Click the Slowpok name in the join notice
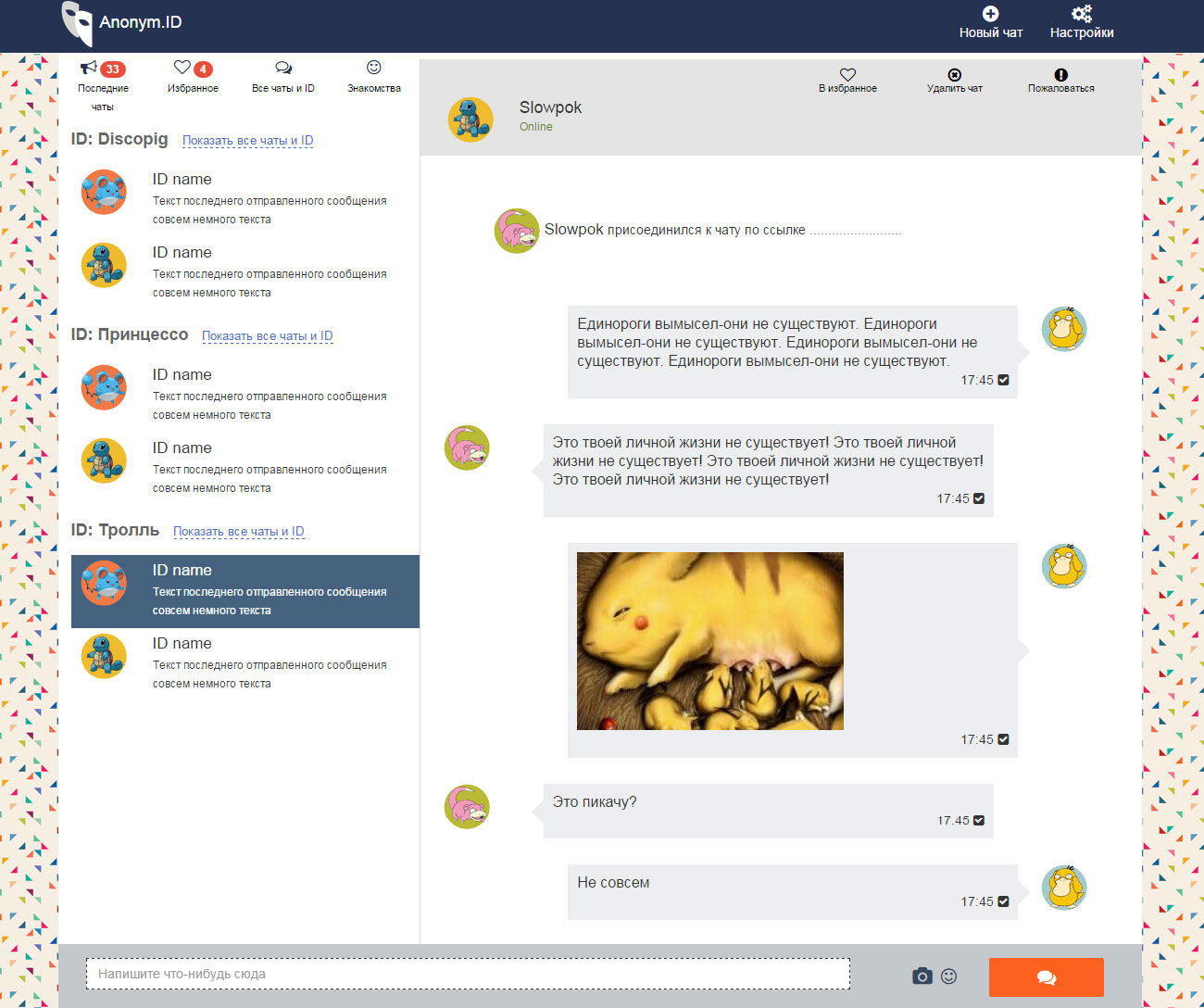The width and height of the screenshot is (1204, 1008). click(x=574, y=229)
